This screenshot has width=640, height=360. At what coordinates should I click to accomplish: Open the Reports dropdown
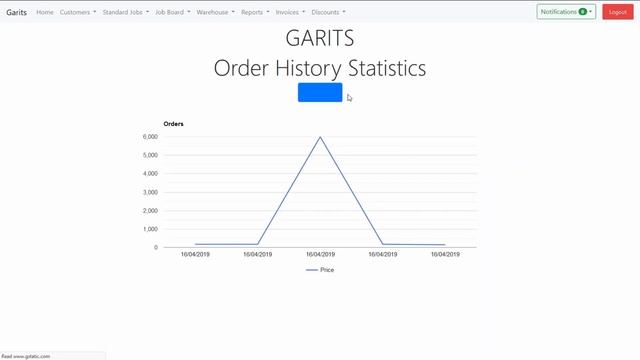[255, 12]
